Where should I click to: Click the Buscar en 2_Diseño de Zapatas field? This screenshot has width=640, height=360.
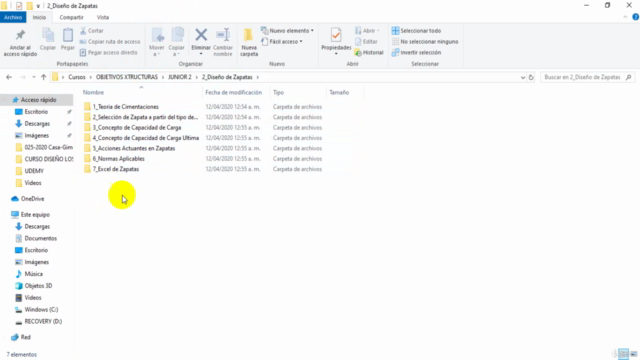587,77
